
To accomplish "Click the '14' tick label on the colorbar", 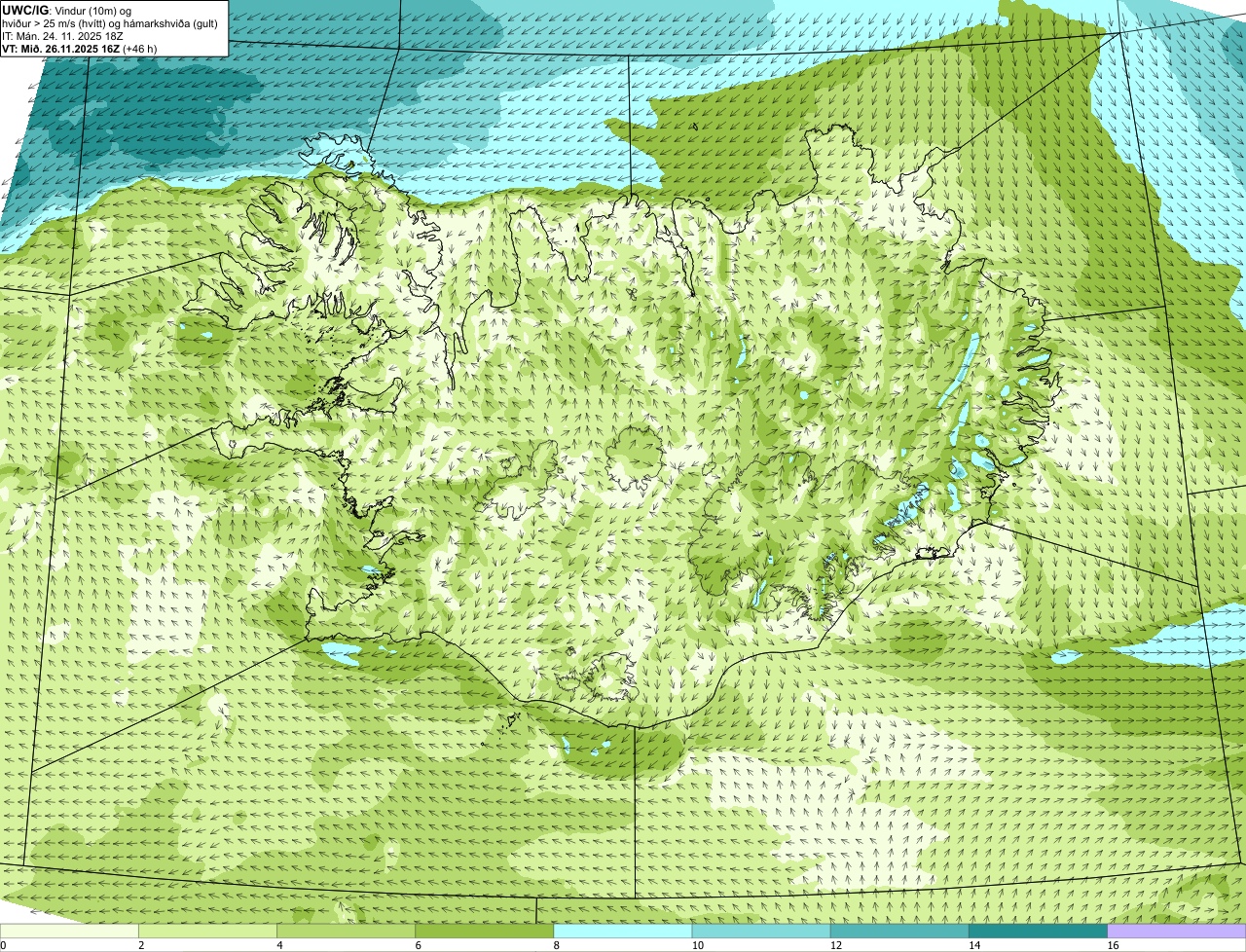I will (973, 945).
